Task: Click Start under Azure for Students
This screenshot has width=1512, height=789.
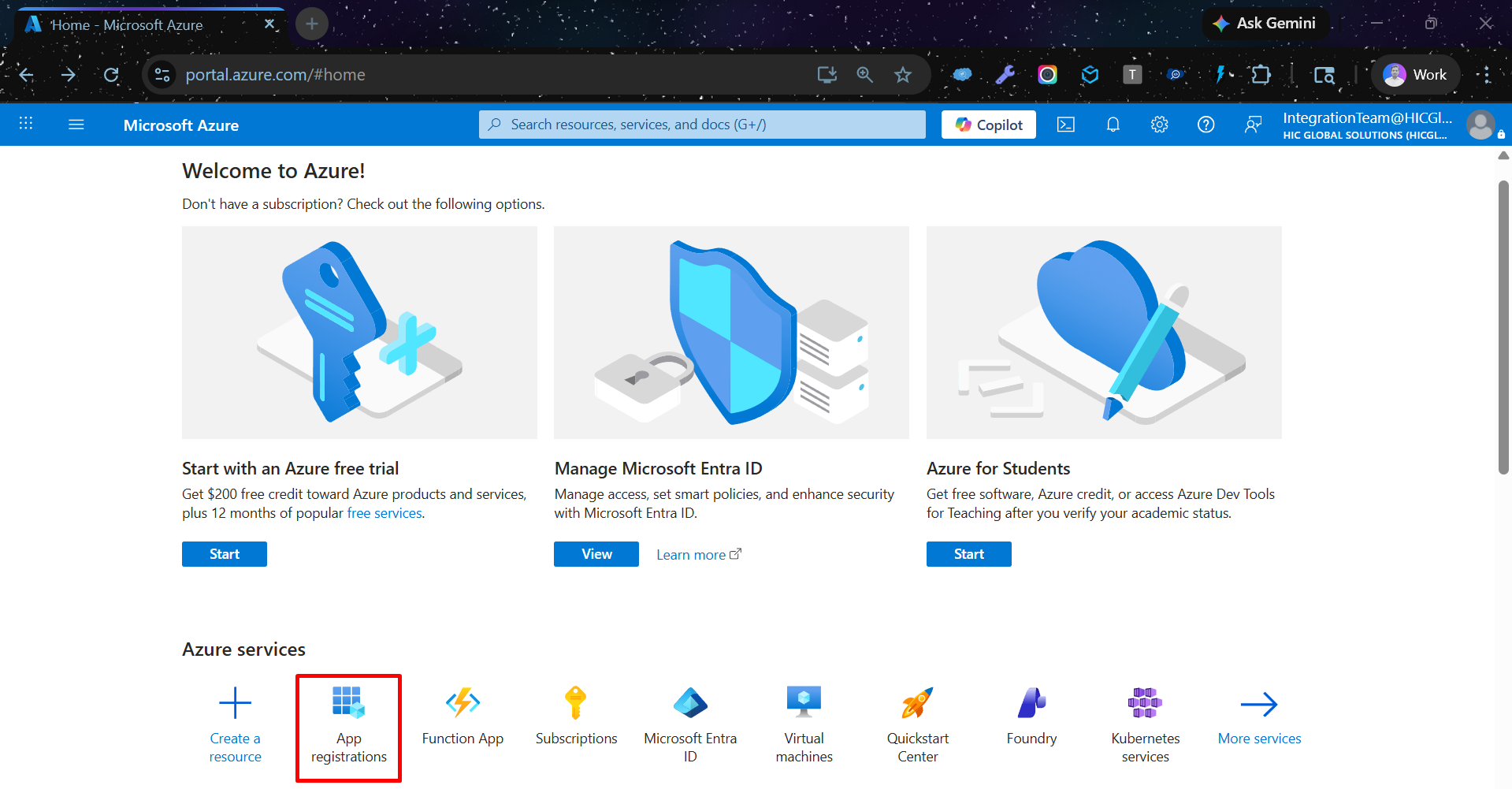Action: (x=969, y=554)
